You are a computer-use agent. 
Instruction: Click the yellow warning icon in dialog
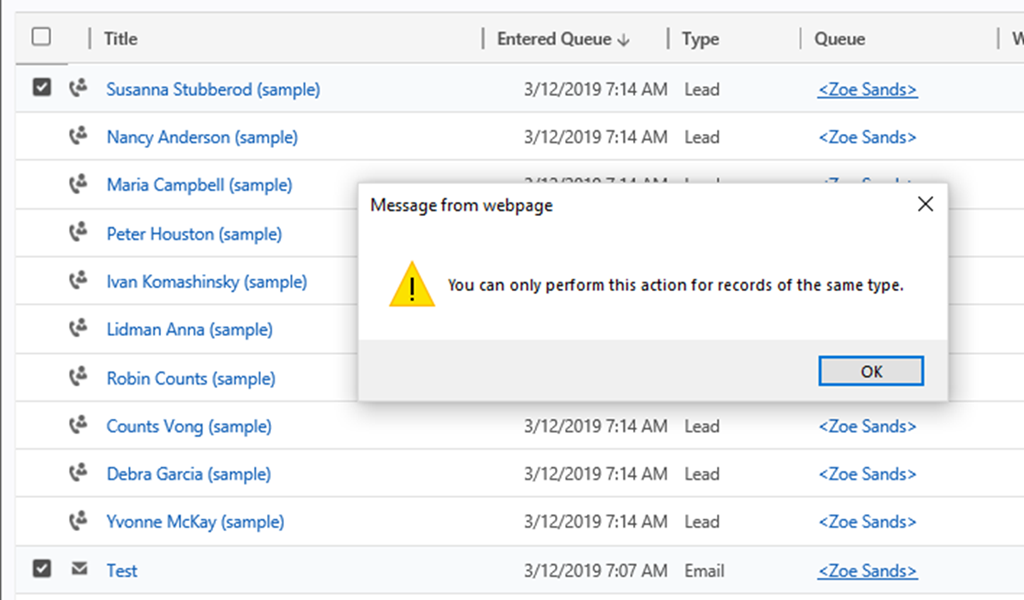click(x=412, y=285)
